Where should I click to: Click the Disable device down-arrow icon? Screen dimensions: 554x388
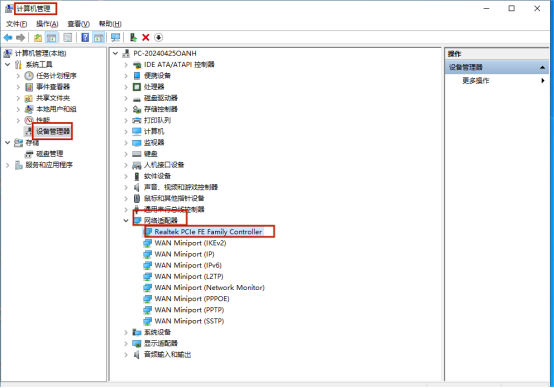coord(159,37)
